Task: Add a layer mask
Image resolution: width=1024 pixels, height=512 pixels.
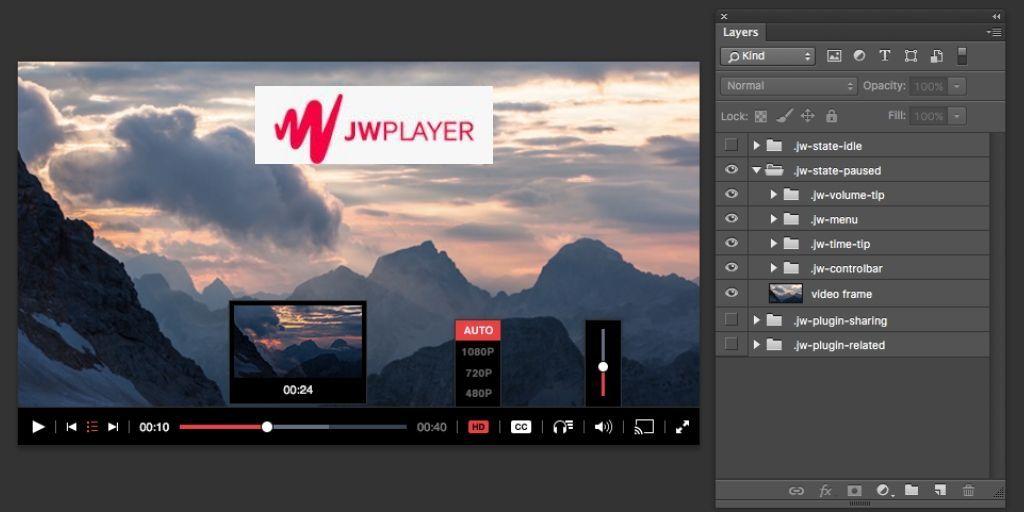Action: [854, 491]
